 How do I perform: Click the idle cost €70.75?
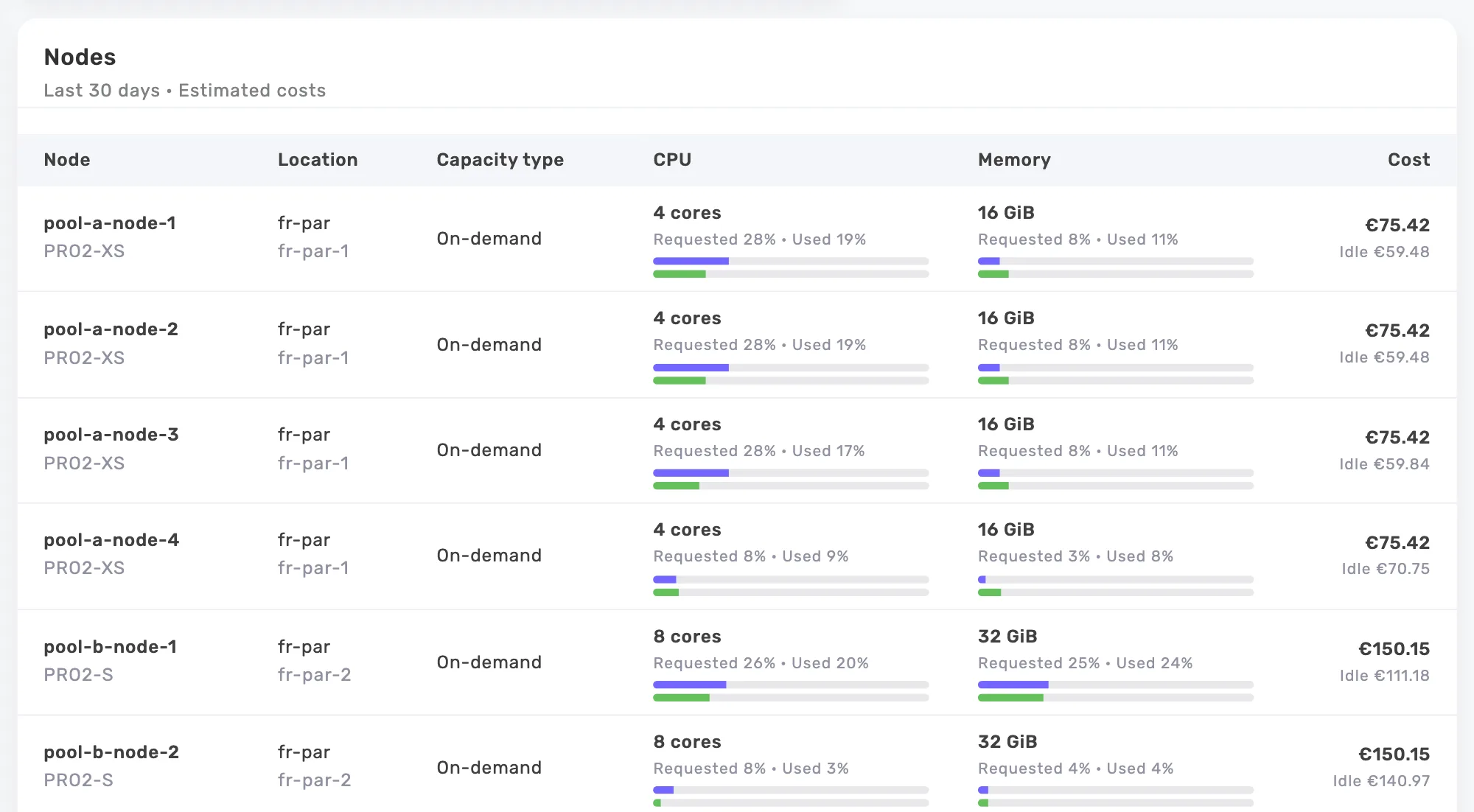pyautogui.click(x=1386, y=569)
